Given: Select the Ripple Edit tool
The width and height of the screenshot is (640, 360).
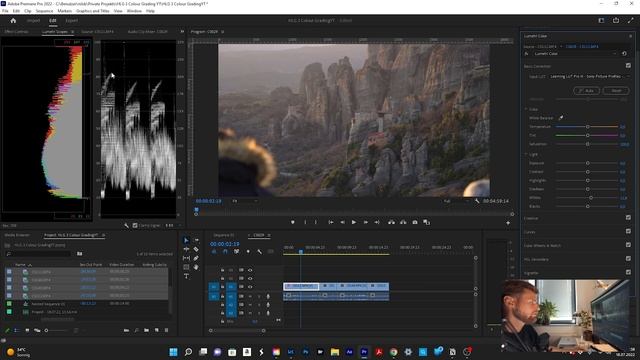Looking at the screenshot, I should (x=186, y=249).
